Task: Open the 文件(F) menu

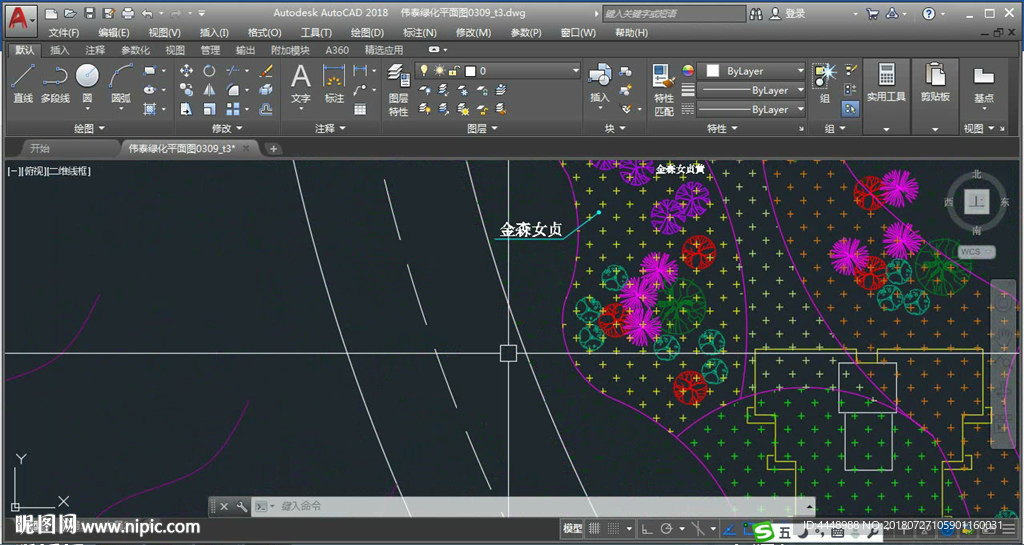Action: click(x=64, y=33)
